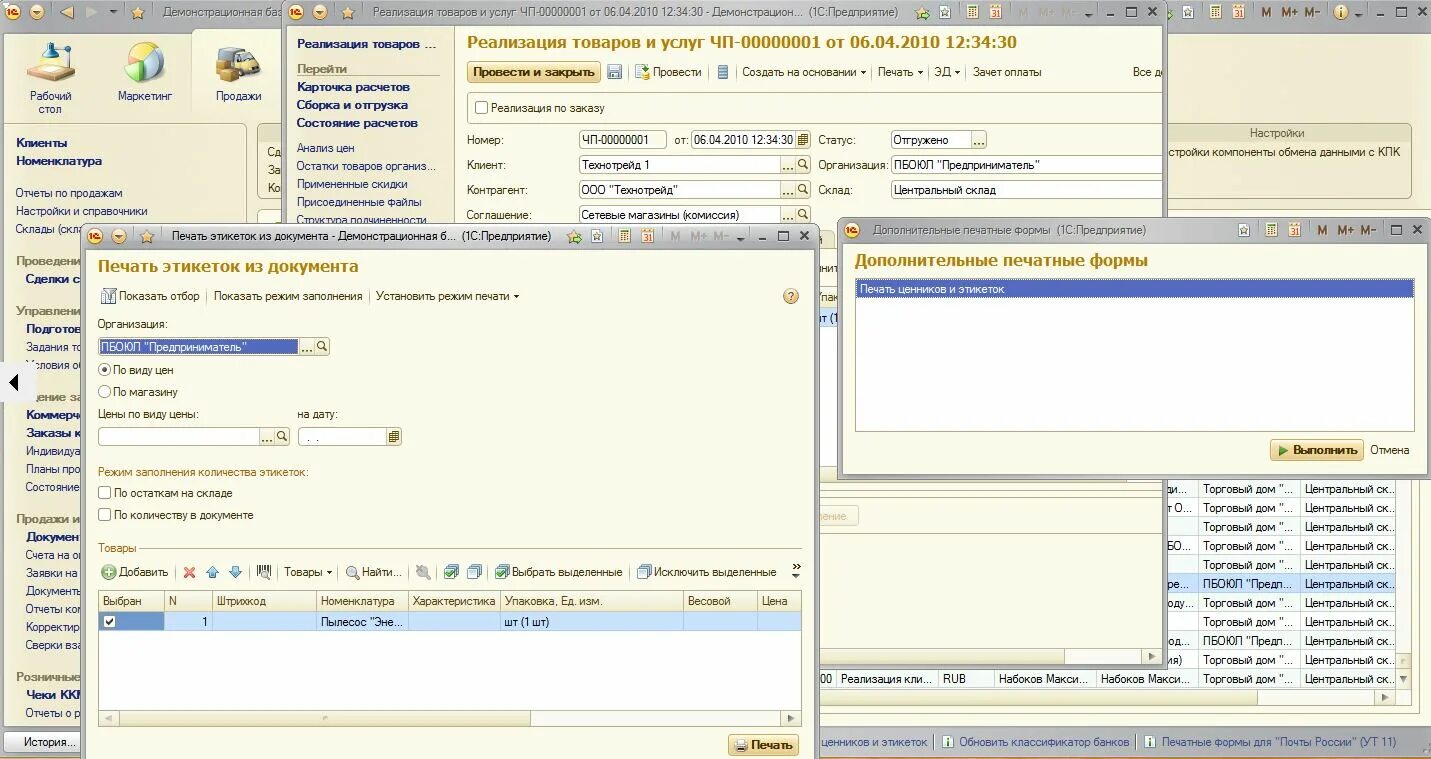
Task: Click Показать отбор filter icon in label print window
Action: 109,296
